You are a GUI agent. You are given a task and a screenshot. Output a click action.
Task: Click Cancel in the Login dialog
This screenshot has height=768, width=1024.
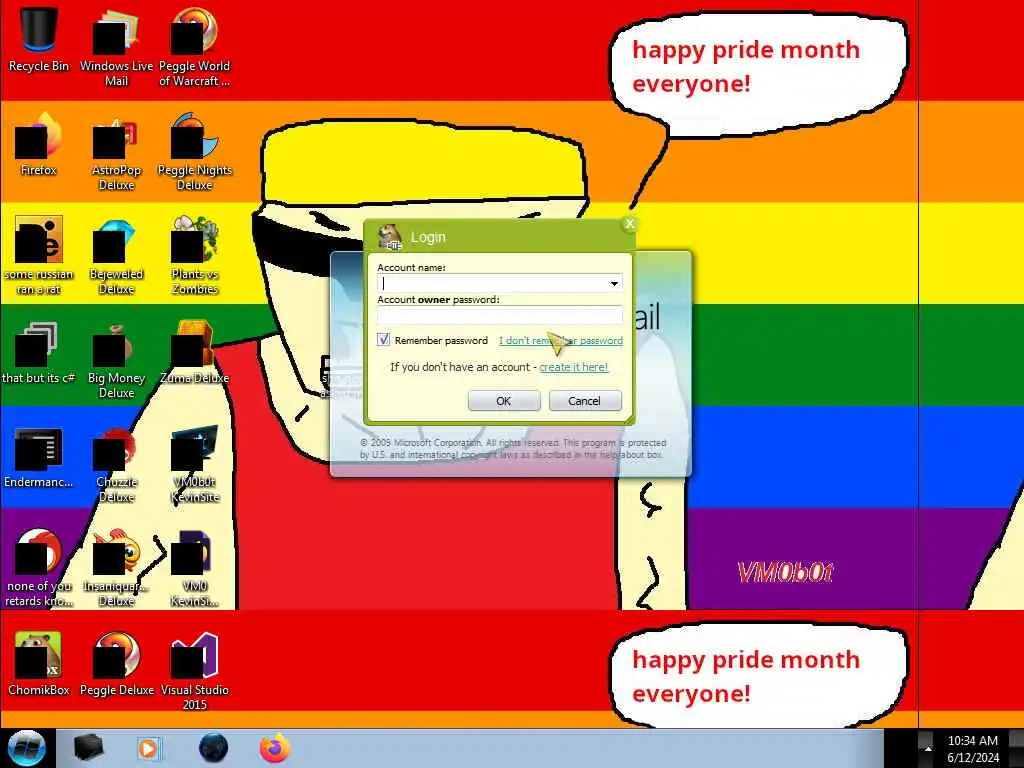click(584, 400)
